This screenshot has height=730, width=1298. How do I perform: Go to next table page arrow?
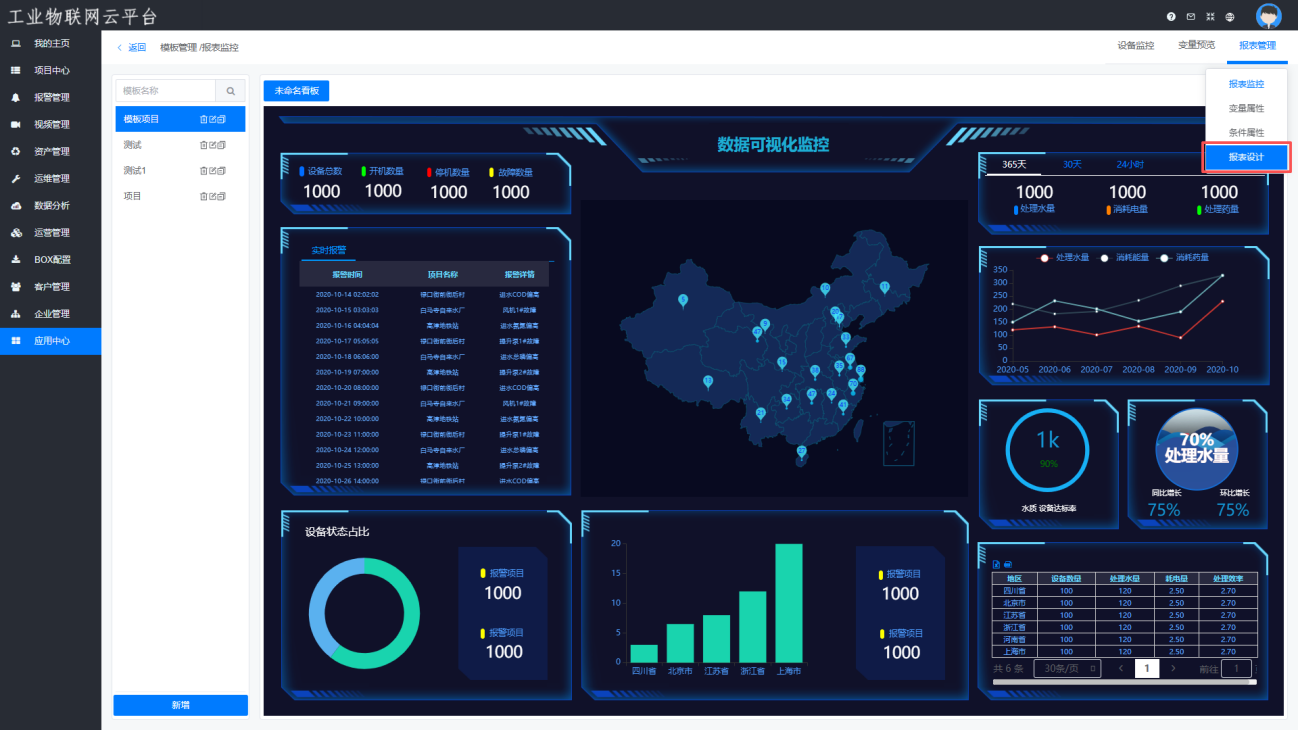1174,668
